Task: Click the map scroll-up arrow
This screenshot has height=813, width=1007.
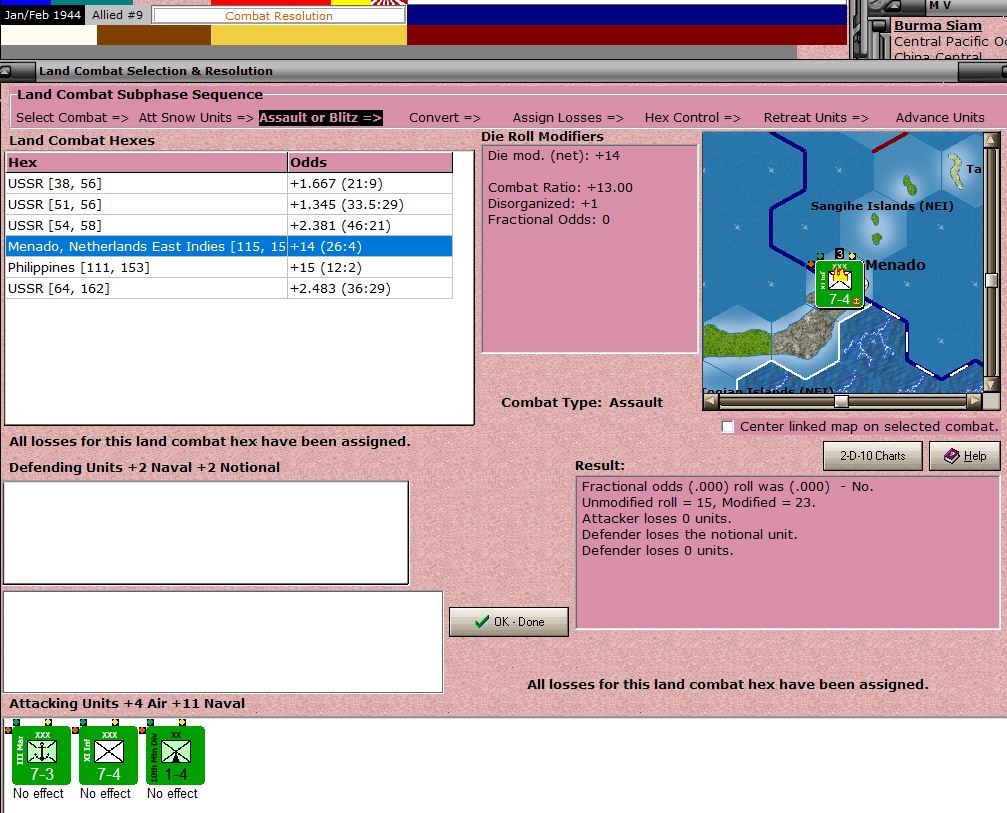Action: click(x=992, y=139)
